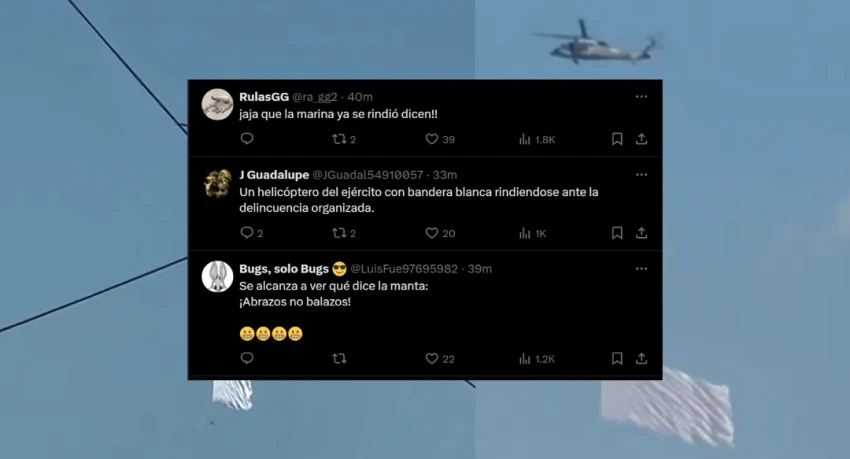The height and width of the screenshot is (459, 850).
Task: Open RulasGG's profile picture
Action: (x=217, y=104)
